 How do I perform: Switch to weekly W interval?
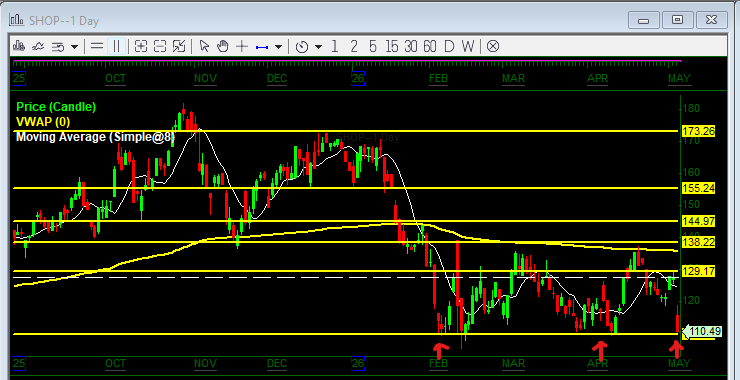coord(467,46)
